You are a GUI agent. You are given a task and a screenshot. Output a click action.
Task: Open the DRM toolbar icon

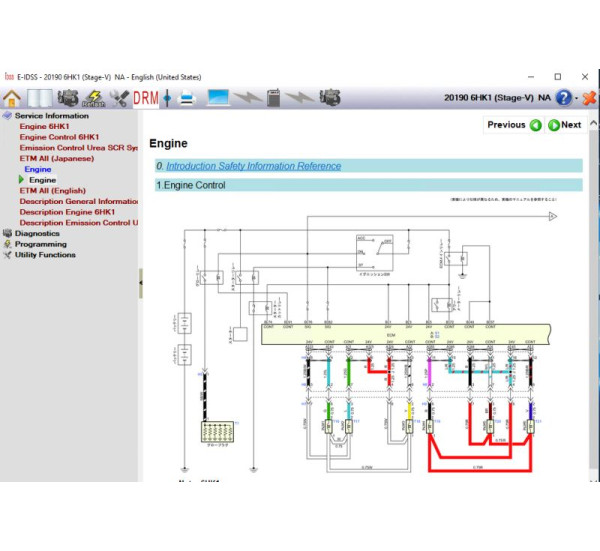point(146,98)
